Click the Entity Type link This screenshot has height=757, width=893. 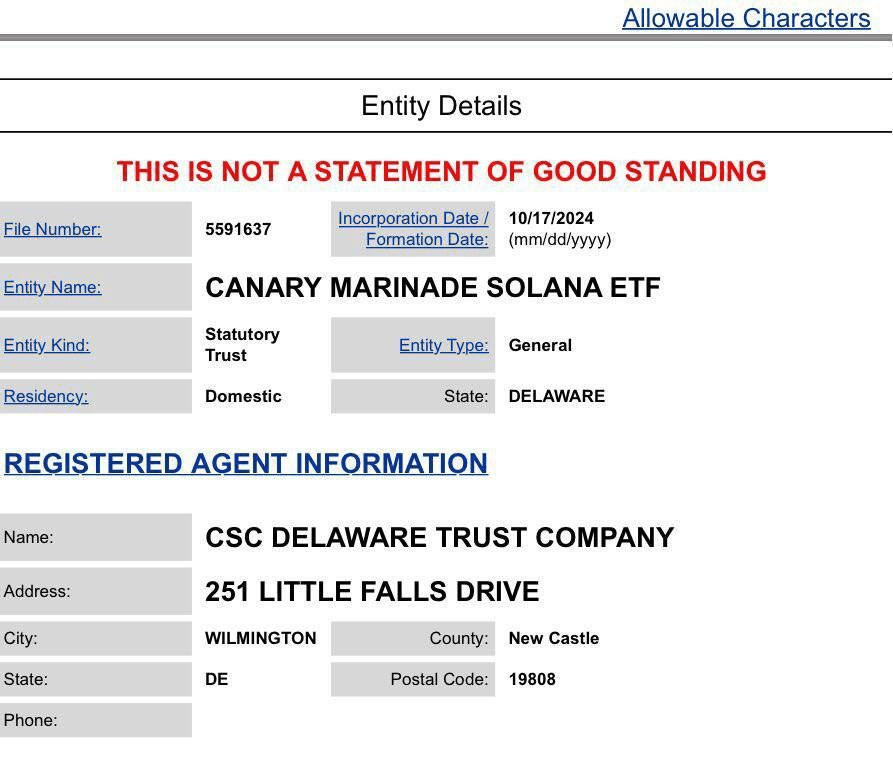point(443,345)
